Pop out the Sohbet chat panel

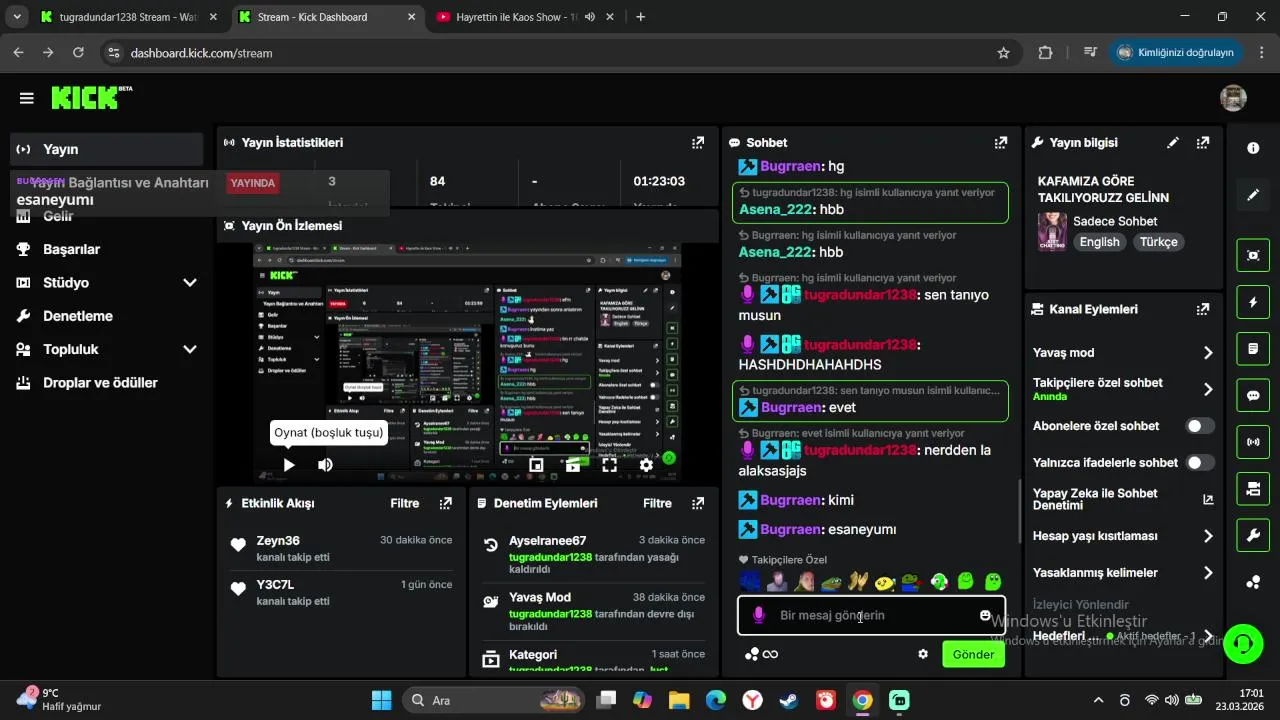[x=1001, y=143]
